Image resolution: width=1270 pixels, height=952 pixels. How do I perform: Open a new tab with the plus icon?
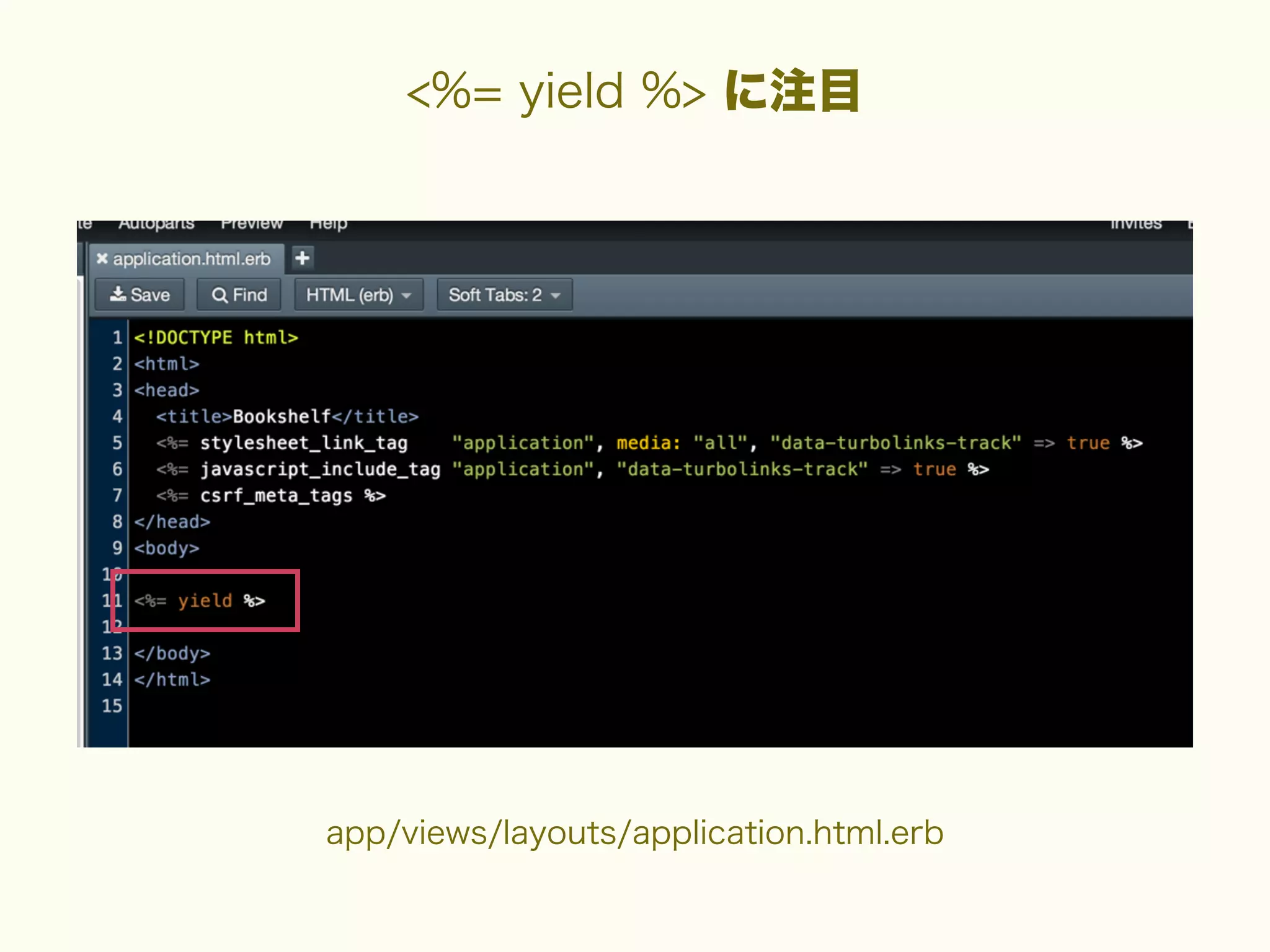tap(303, 258)
